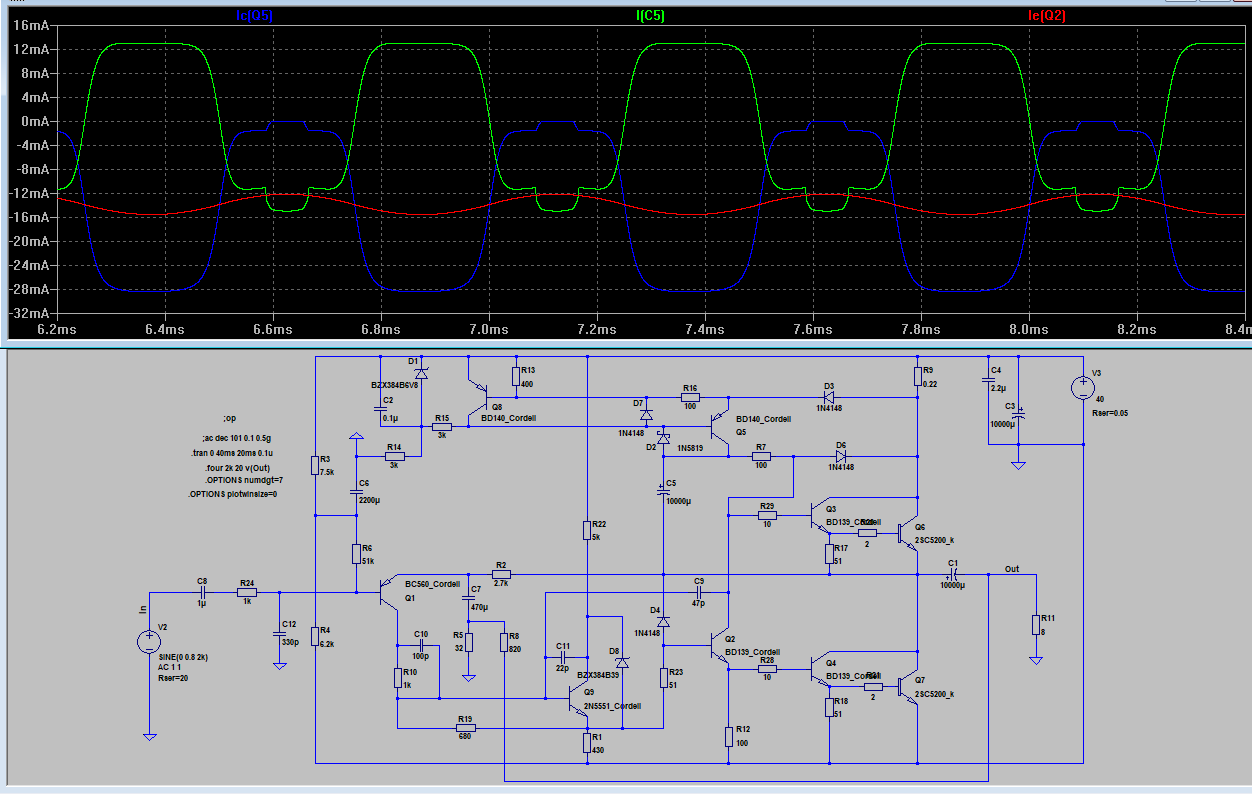Select resistor R6 51k symbol
The image size is (1252, 794).
(356, 554)
